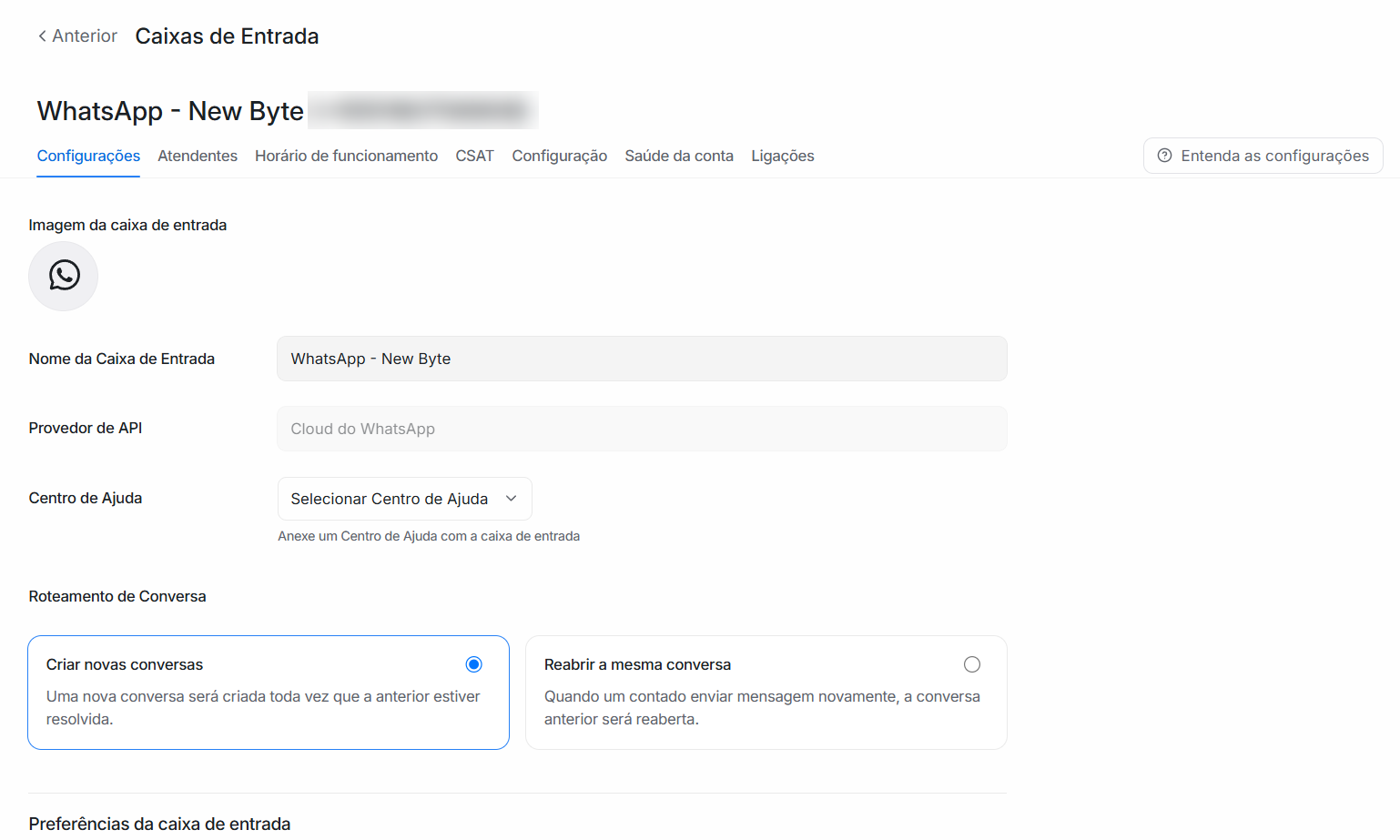This screenshot has width=1400, height=840.
Task: Click the Caixas de Entrada page title
Action: click(227, 36)
